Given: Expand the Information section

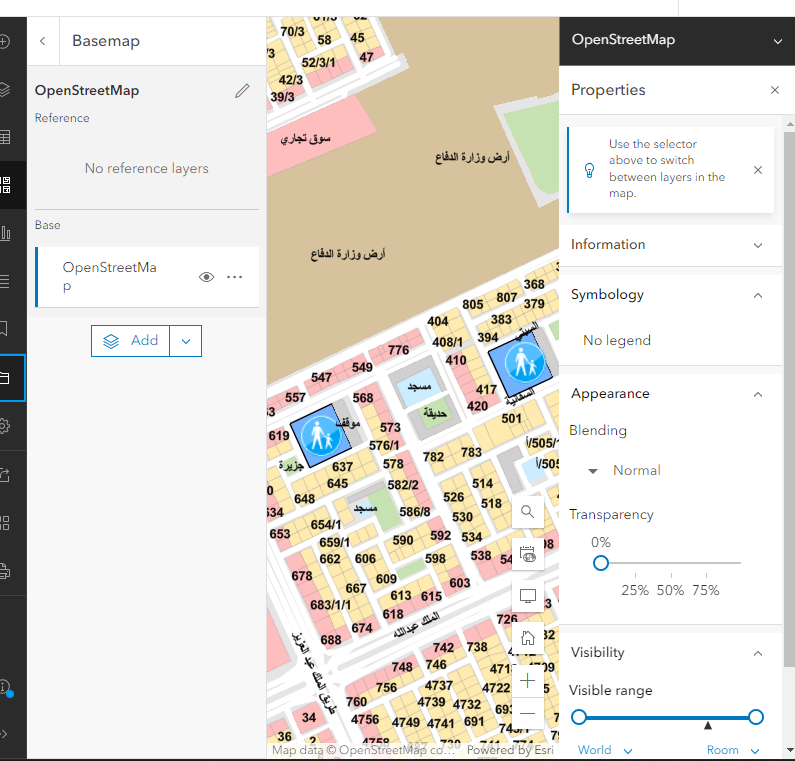Looking at the screenshot, I should tap(670, 245).
